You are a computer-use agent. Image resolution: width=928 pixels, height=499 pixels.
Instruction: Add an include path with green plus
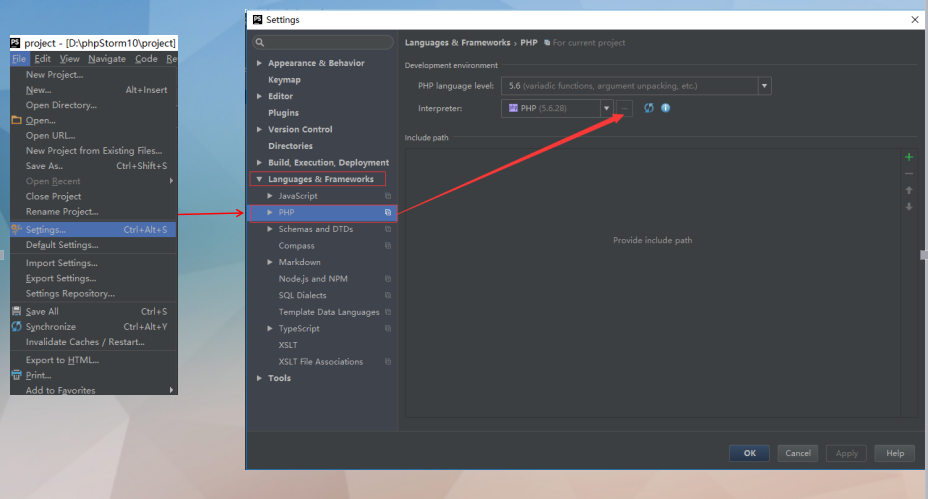(909, 157)
